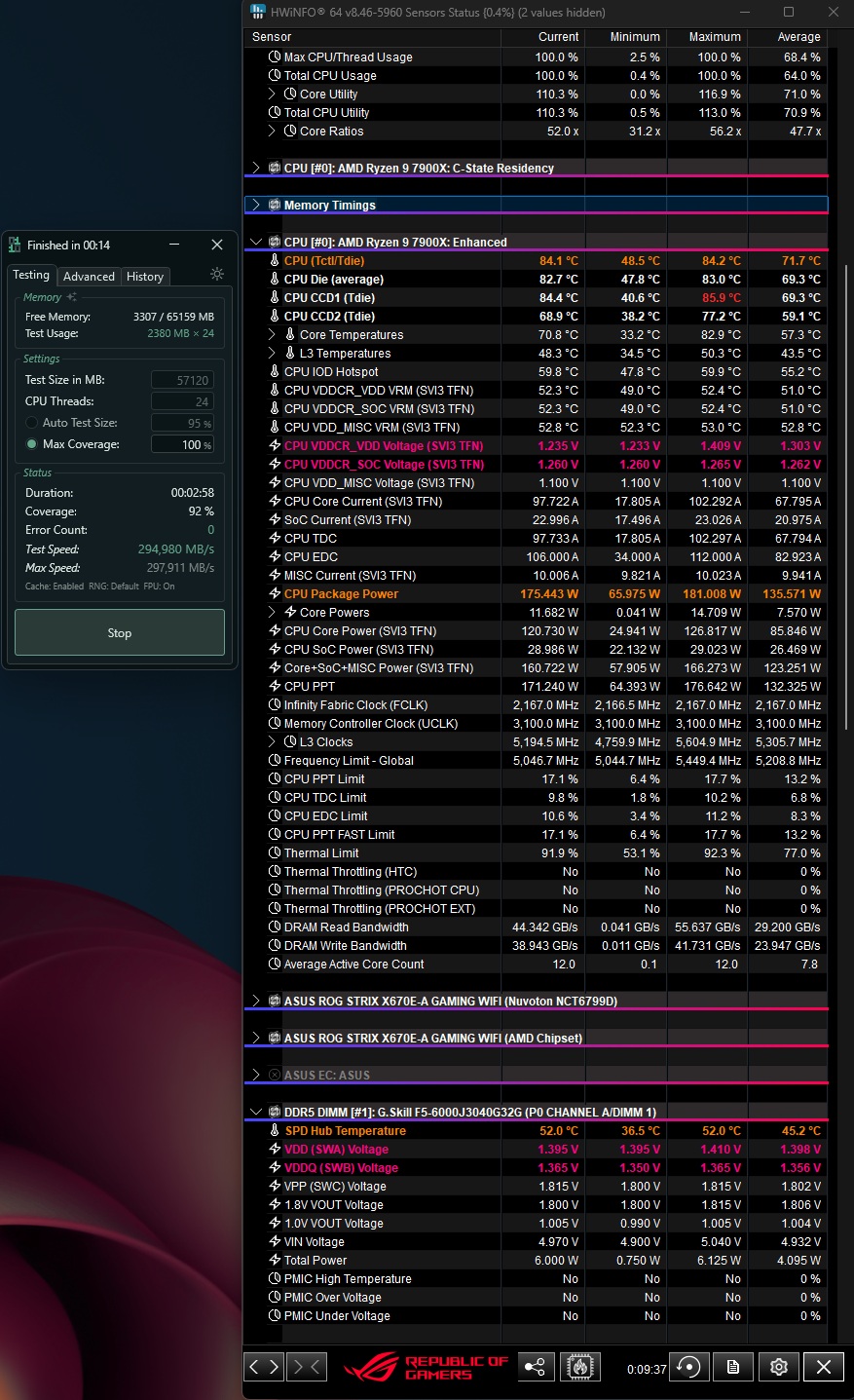
Task: Open the Advanced tab
Action: tap(89, 277)
